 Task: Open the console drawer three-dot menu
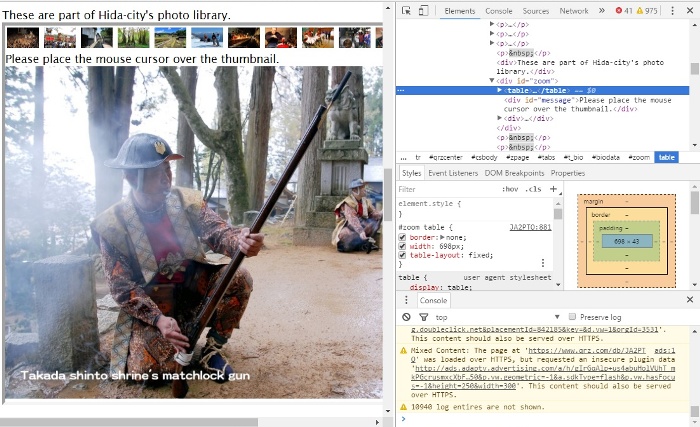(x=406, y=300)
